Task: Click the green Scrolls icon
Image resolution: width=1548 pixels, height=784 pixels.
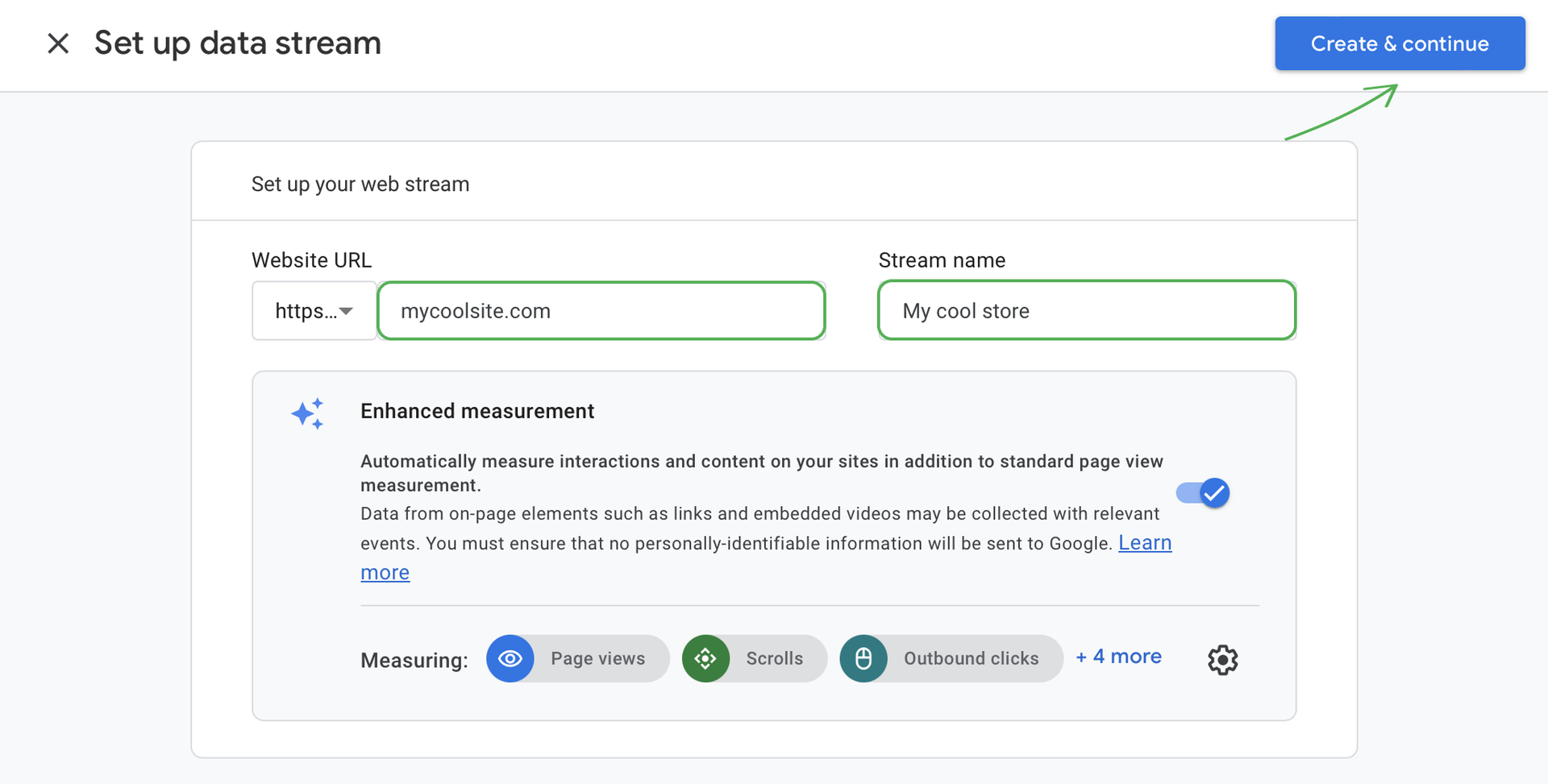Action: coord(705,659)
